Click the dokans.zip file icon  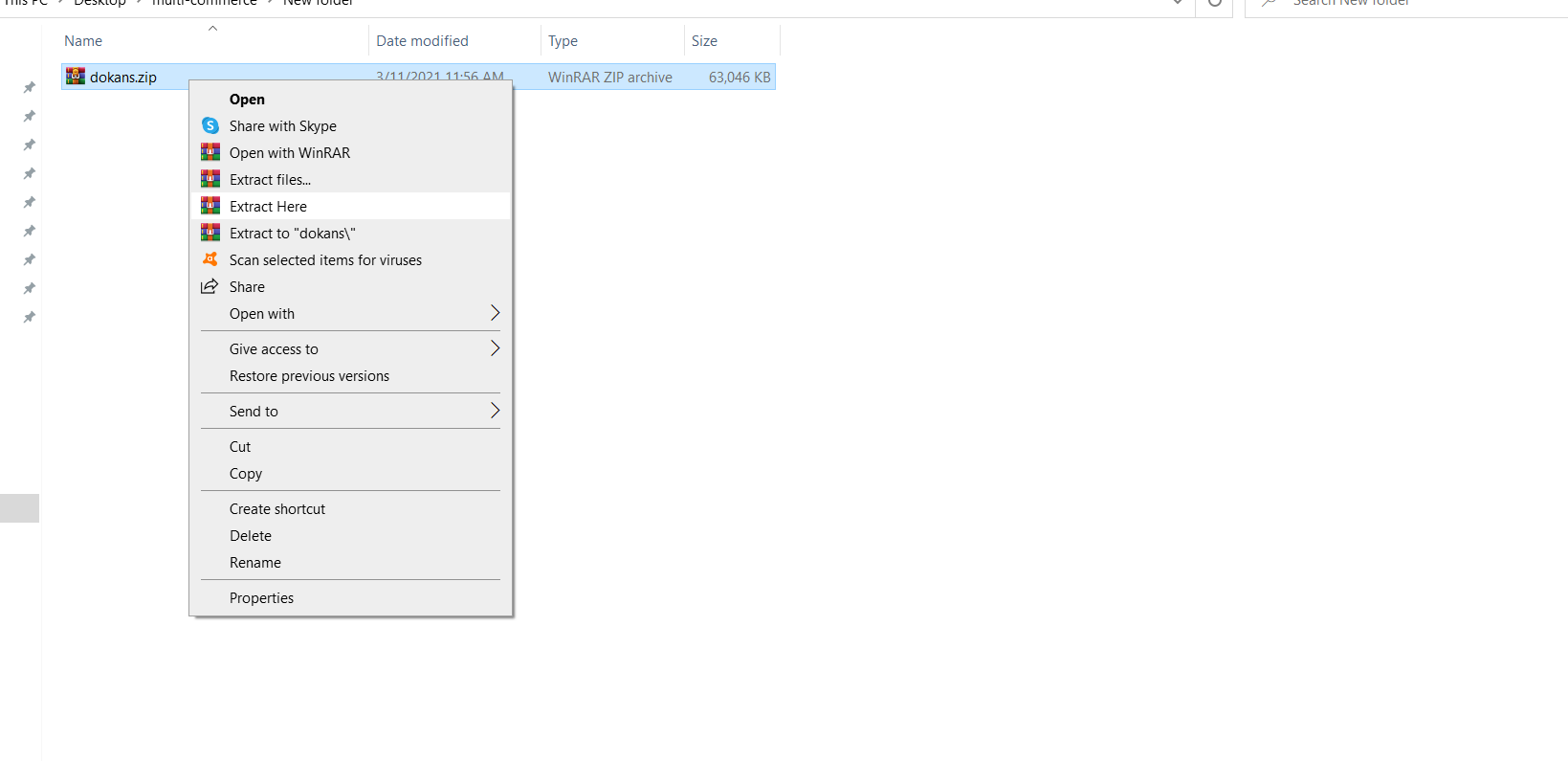[x=76, y=77]
